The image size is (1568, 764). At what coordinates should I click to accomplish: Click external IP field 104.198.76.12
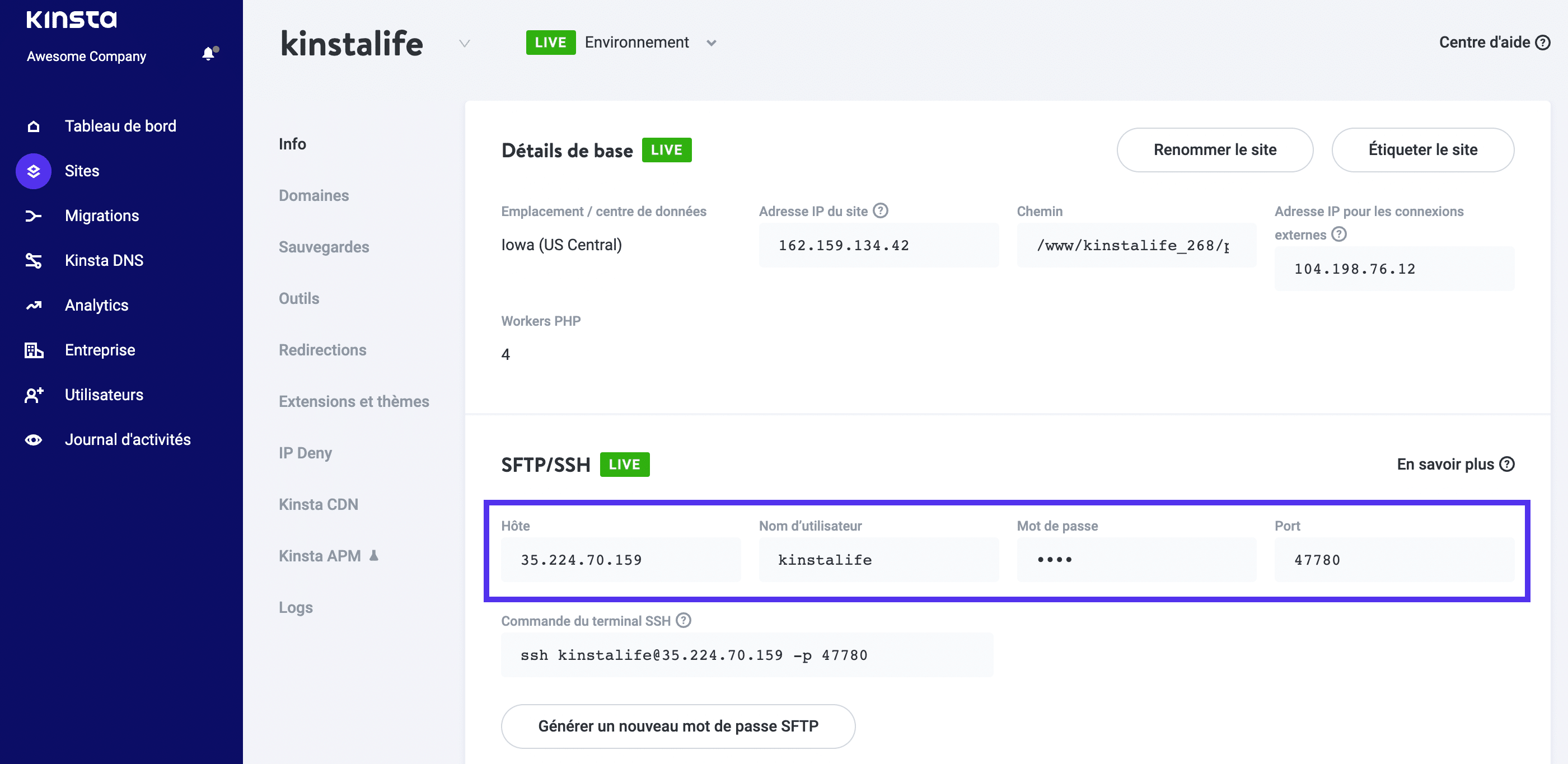(x=1394, y=269)
